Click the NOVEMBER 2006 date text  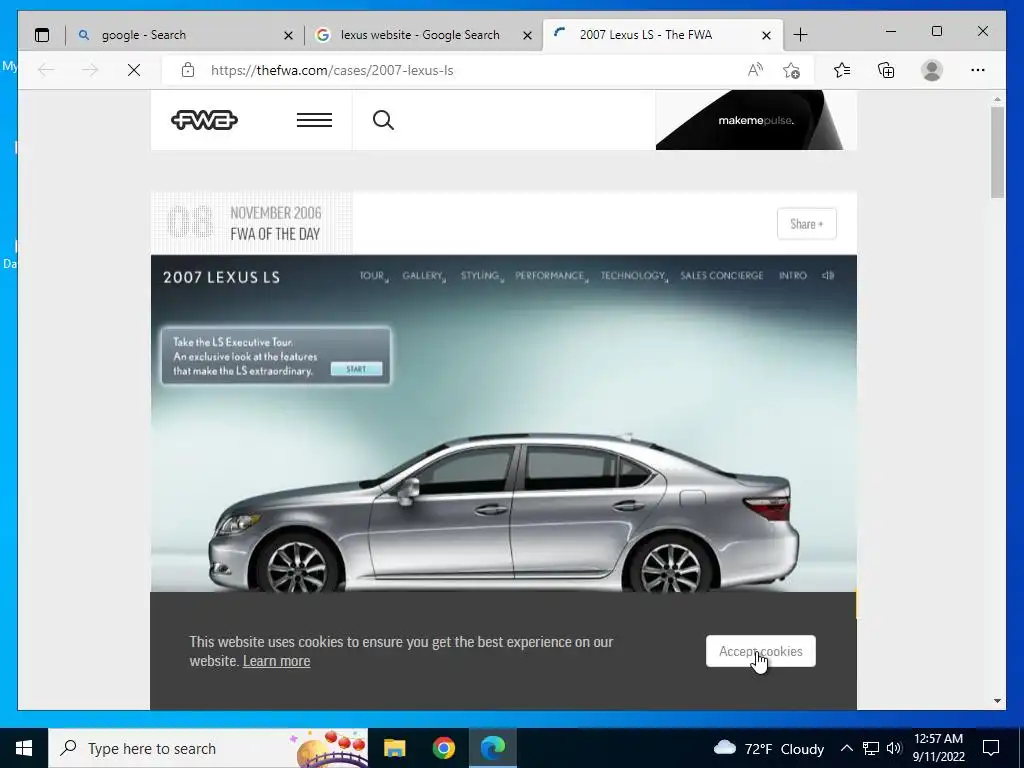276,213
